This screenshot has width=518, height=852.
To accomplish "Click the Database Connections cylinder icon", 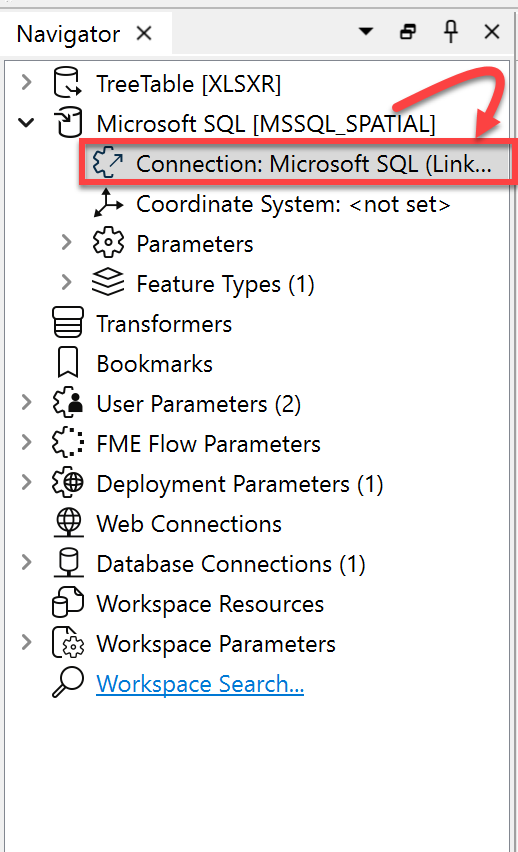I will coord(68,563).
